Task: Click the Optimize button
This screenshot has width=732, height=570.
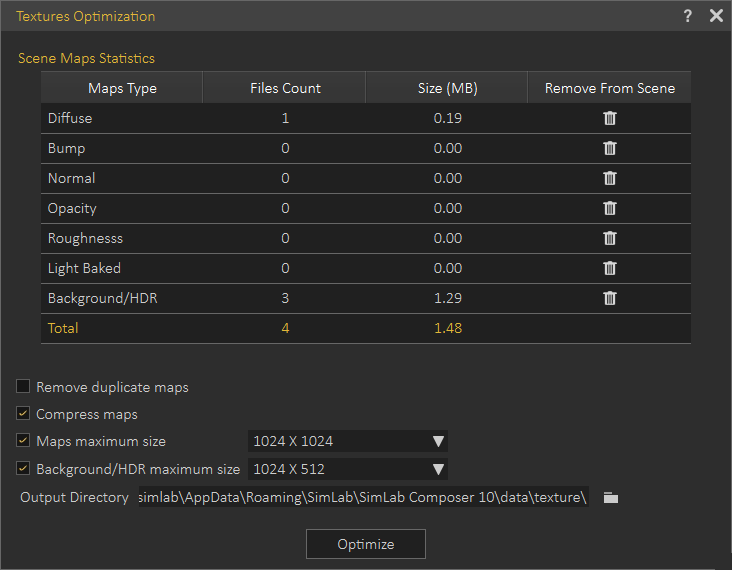Action: (366, 544)
